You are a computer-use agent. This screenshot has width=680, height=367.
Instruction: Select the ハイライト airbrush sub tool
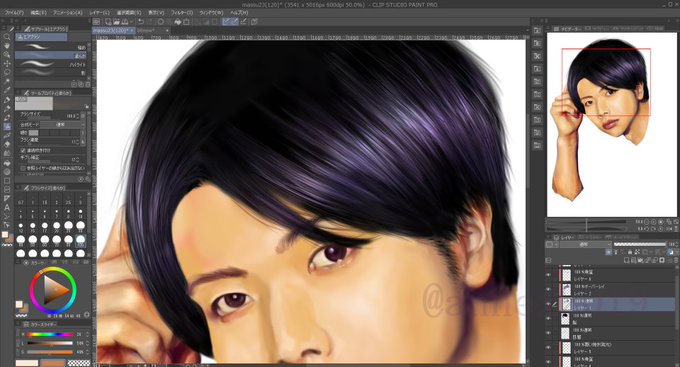(x=51, y=64)
